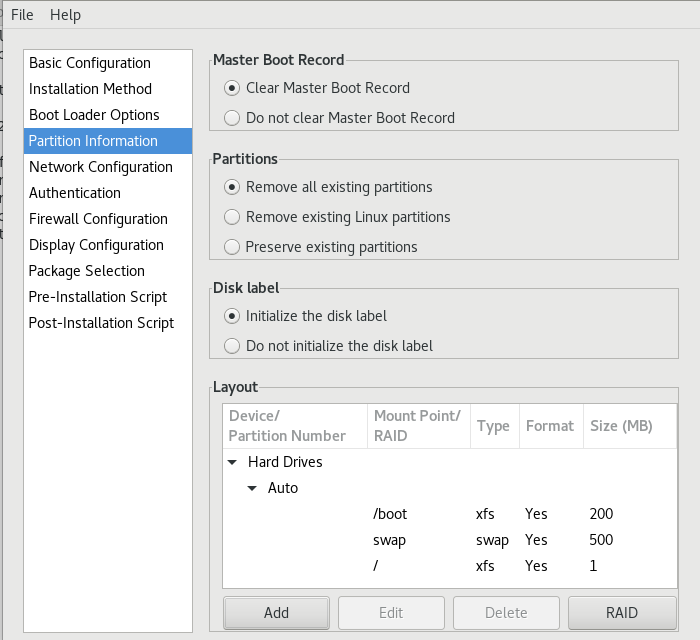Viewport: 700px width, 640px height.
Task: Open the Help menu
Action: click(65, 15)
